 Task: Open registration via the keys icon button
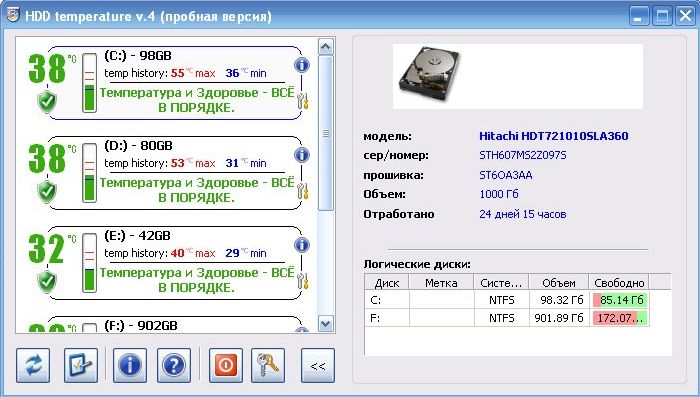coord(268,366)
